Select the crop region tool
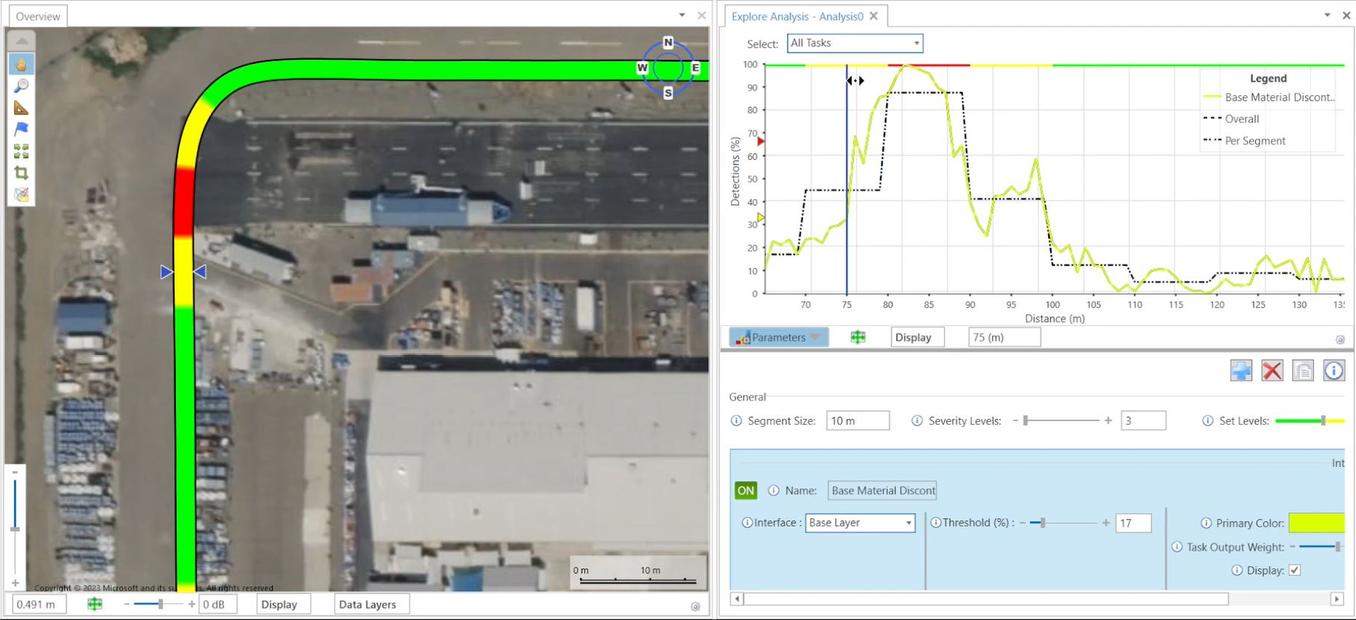The image size is (1356, 620). tap(21, 172)
